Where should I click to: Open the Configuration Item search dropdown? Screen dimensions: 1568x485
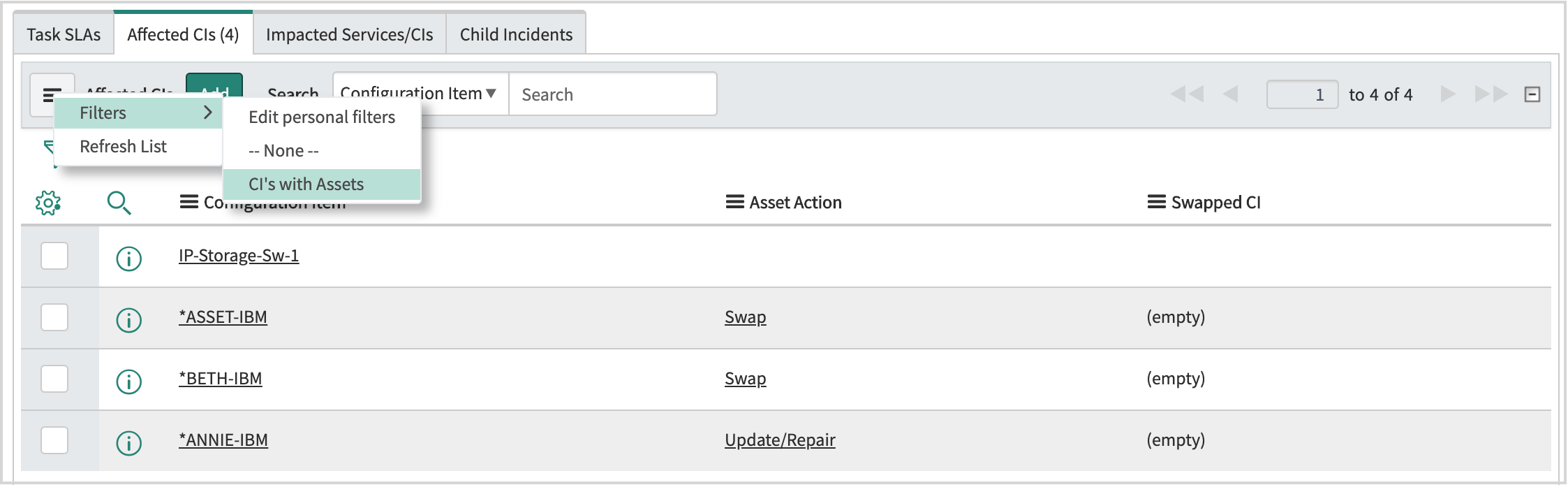[x=420, y=94]
